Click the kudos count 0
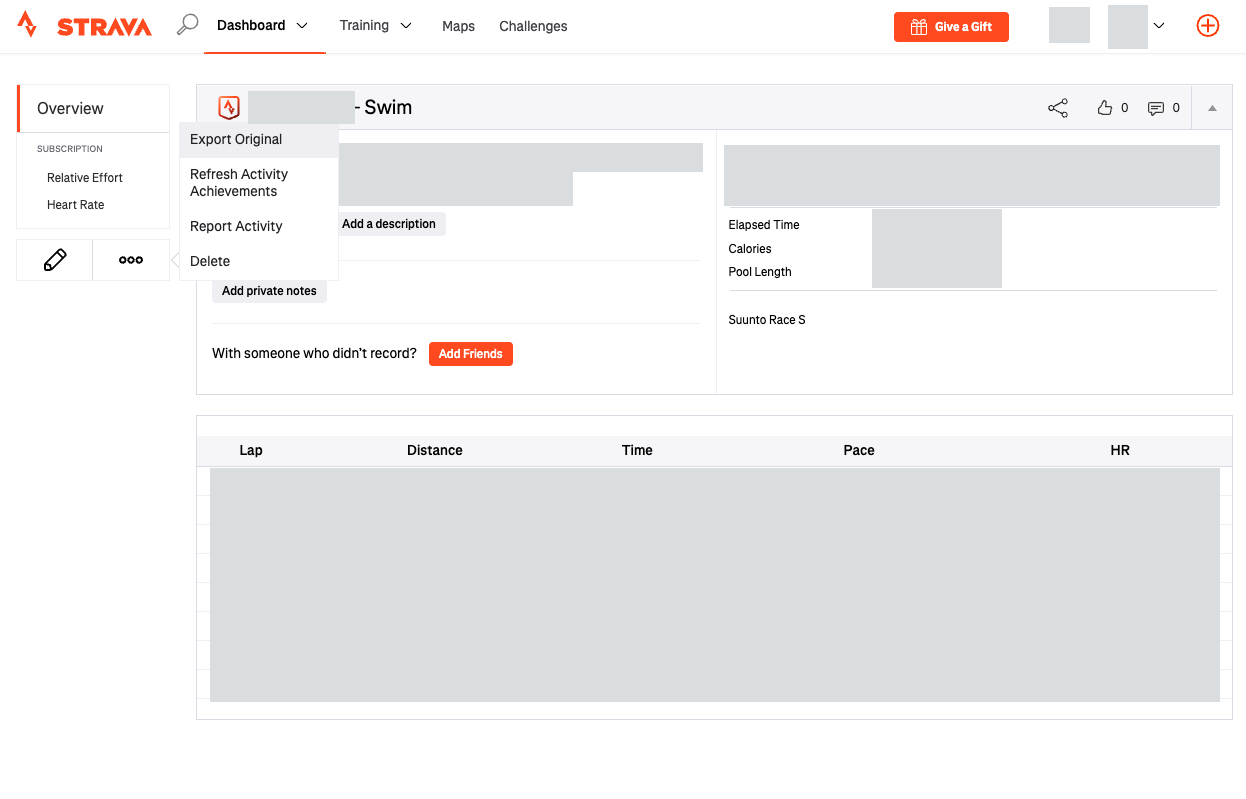 (x=1125, y=108)
